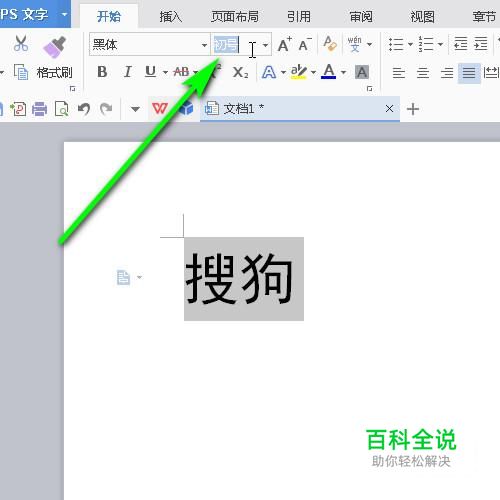Viewport: 500px width, 500px height.
Task: Open the highlight color dropdown arrow
Action: tap(313, 72)
